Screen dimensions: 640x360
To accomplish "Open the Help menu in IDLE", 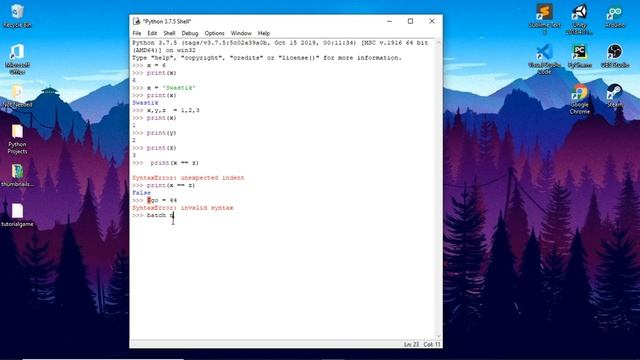I will (264, 33).
